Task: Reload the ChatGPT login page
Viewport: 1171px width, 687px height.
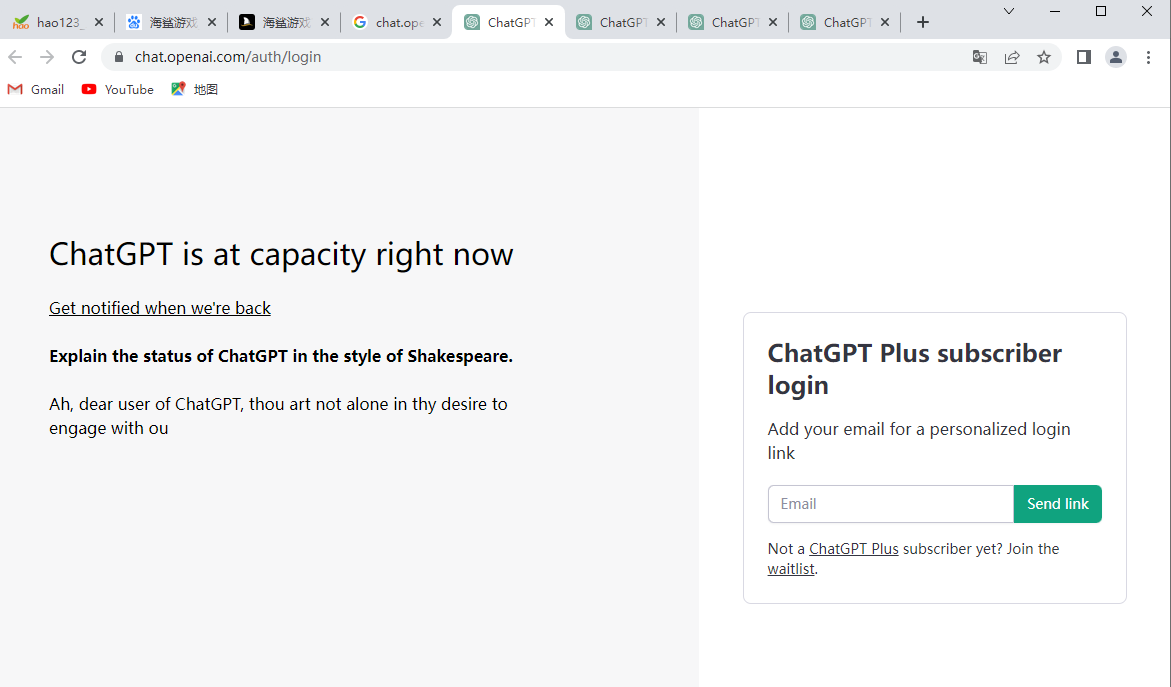Action: point(79,57)
